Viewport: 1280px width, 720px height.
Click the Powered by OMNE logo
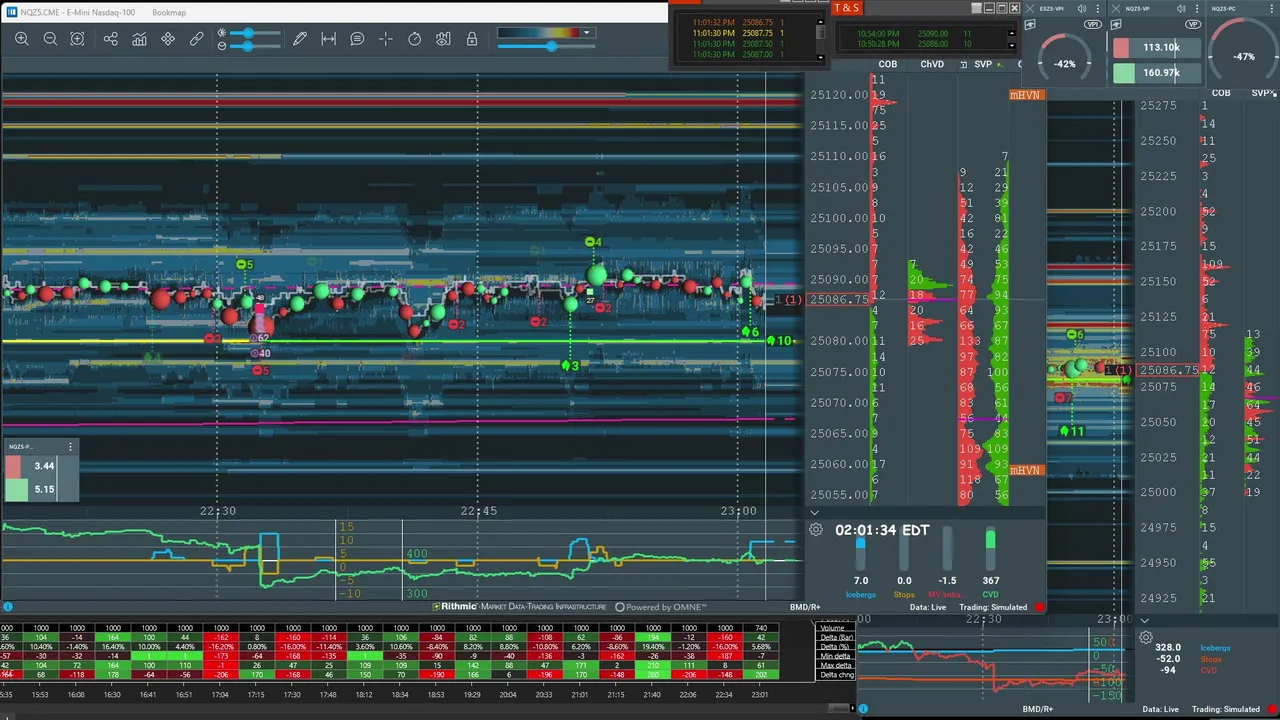661,607
